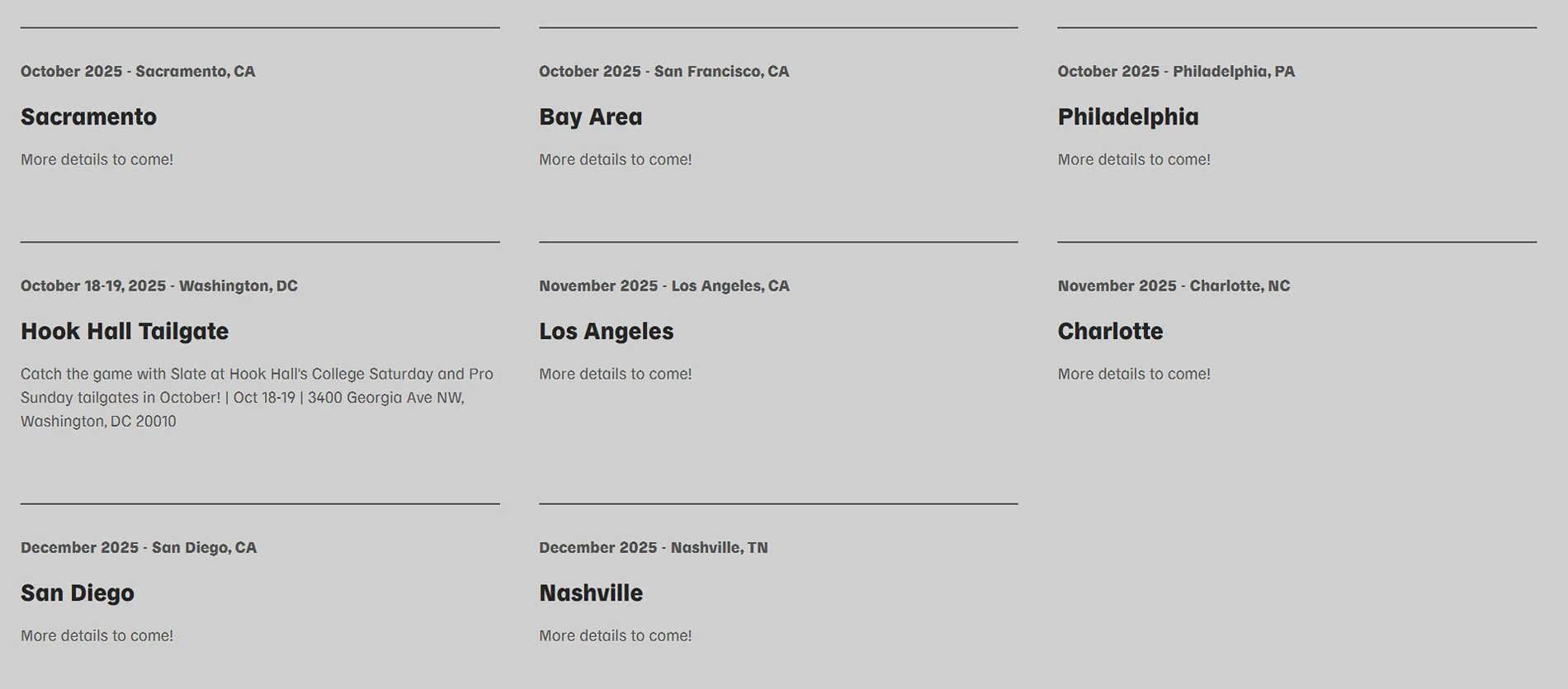Click "More details to come!" under Charlotte
This screenshot has height=689, width=1568.
coord(1134,375)
